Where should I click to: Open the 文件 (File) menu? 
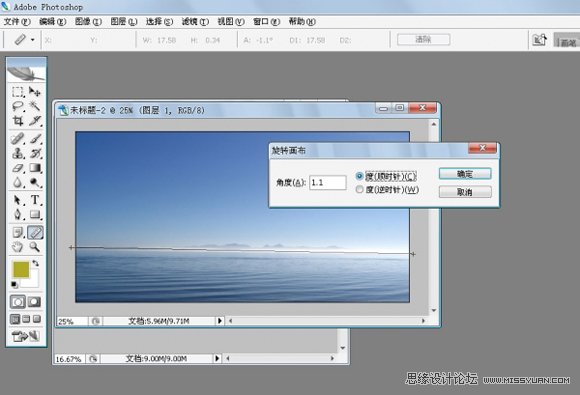17,21
